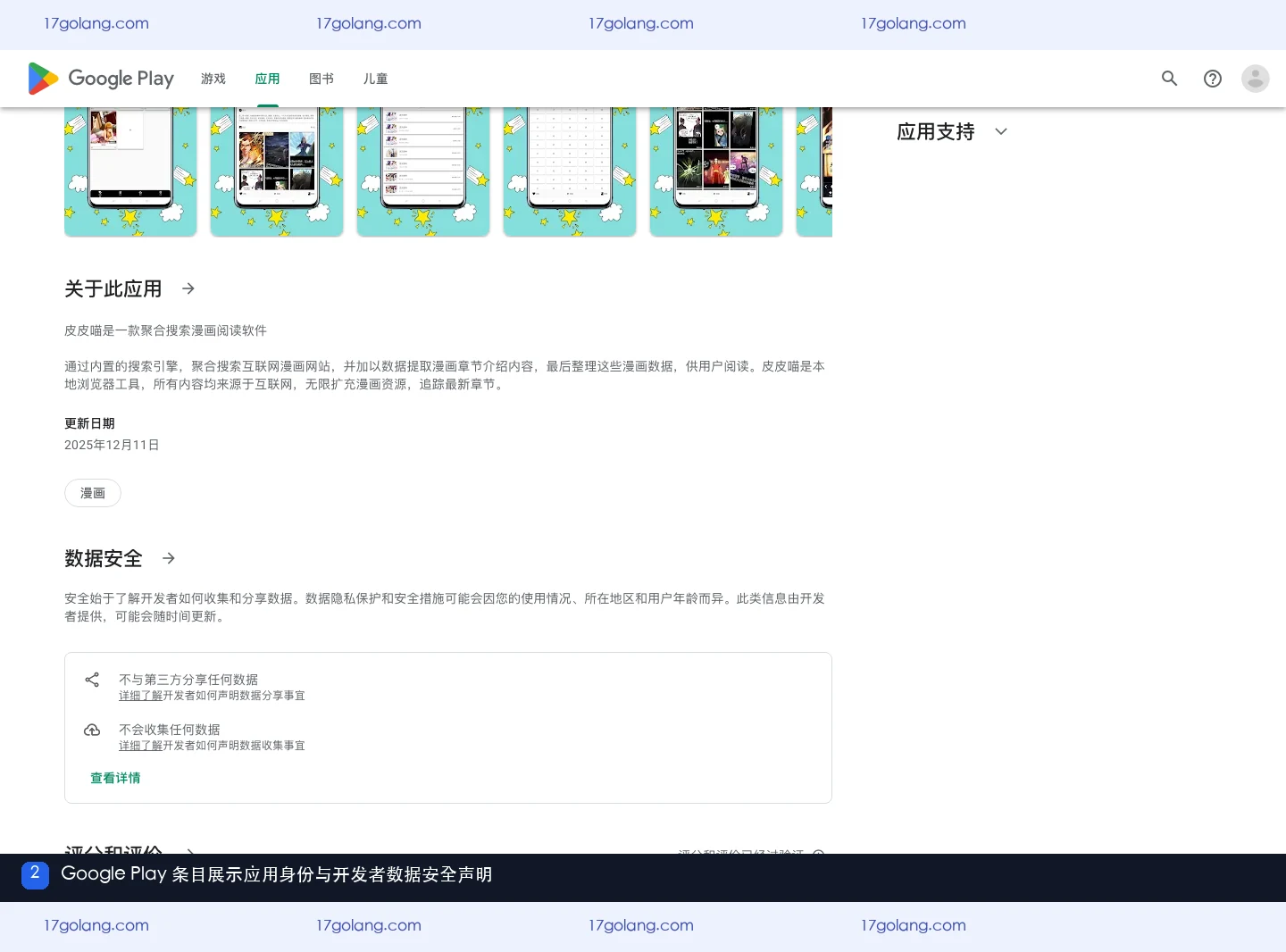This screenshot has width=1286, height=952.
Task: Open the 儿童 tab
Action: pyautogui.click(x=375, y=79)
